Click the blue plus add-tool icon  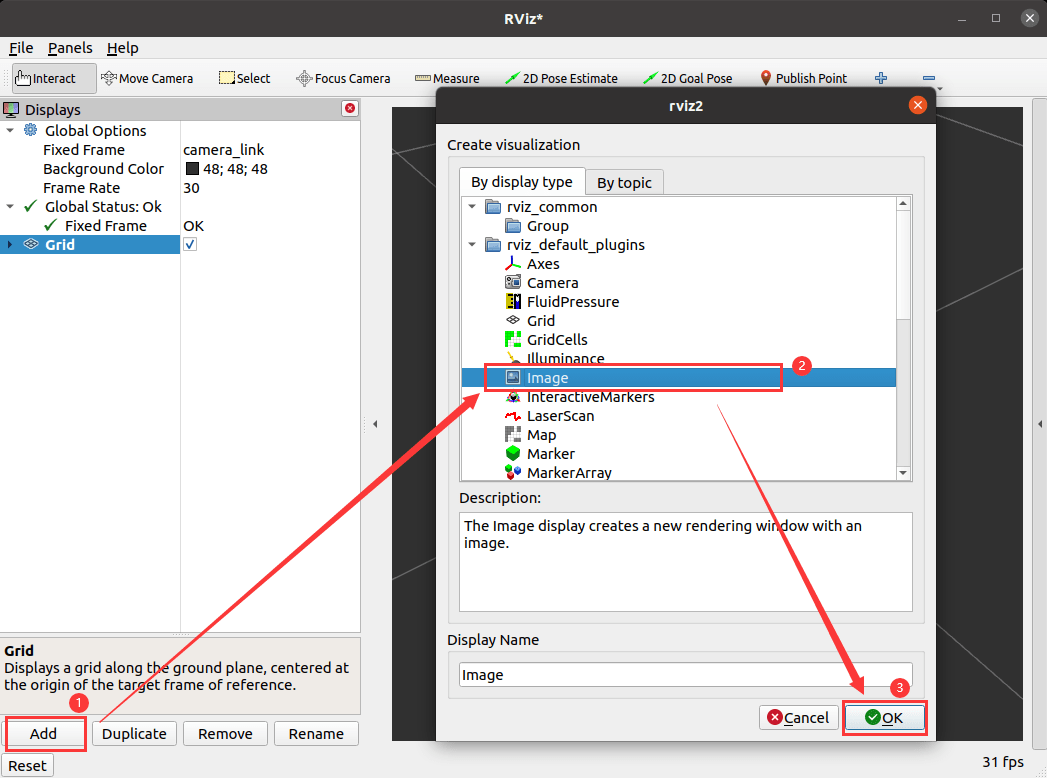coord(881,78)
